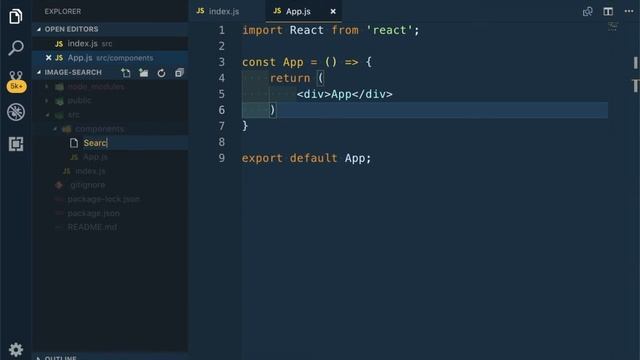Collapse the components folder
The width and height of the screenshot is (640, 360).
[x=99, y=129]
